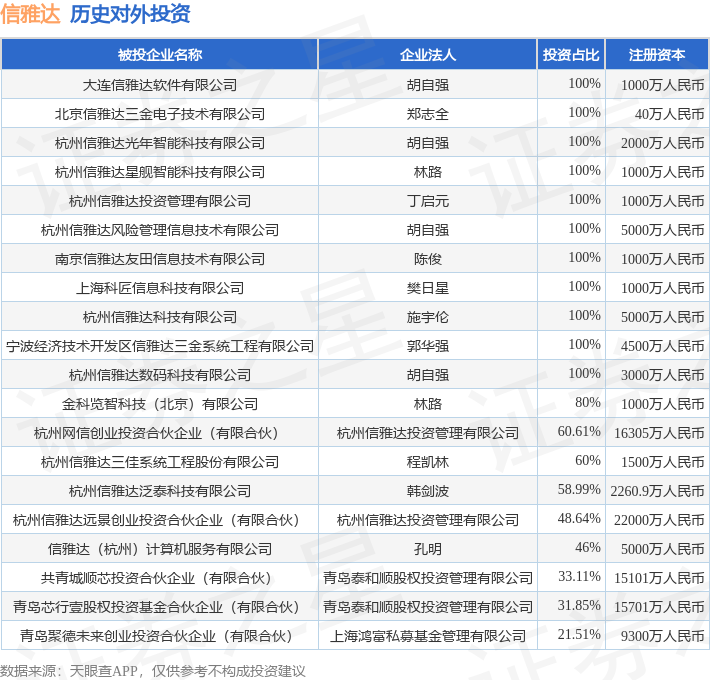Click registered capital 40万人民币
Image resolution: width=710 pixels, height=680 pixels.
(x=669, y=114)
